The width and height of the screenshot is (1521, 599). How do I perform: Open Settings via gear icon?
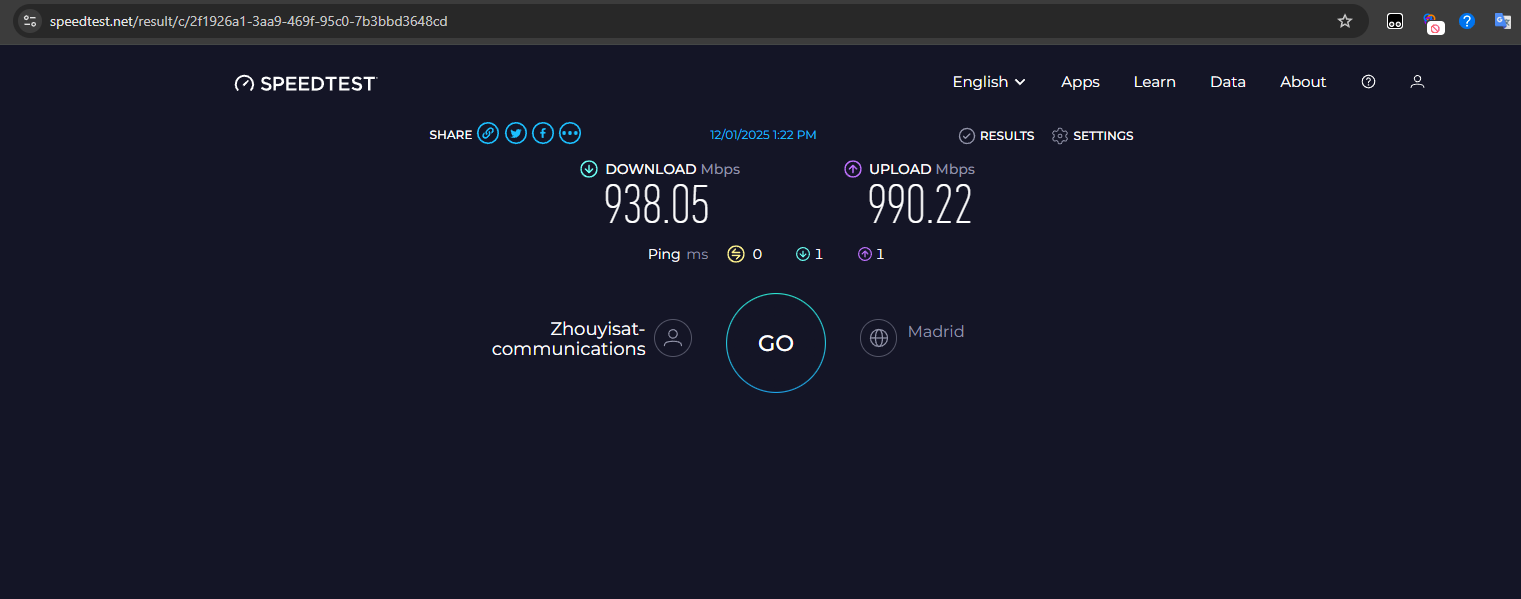click(1059, 135)
